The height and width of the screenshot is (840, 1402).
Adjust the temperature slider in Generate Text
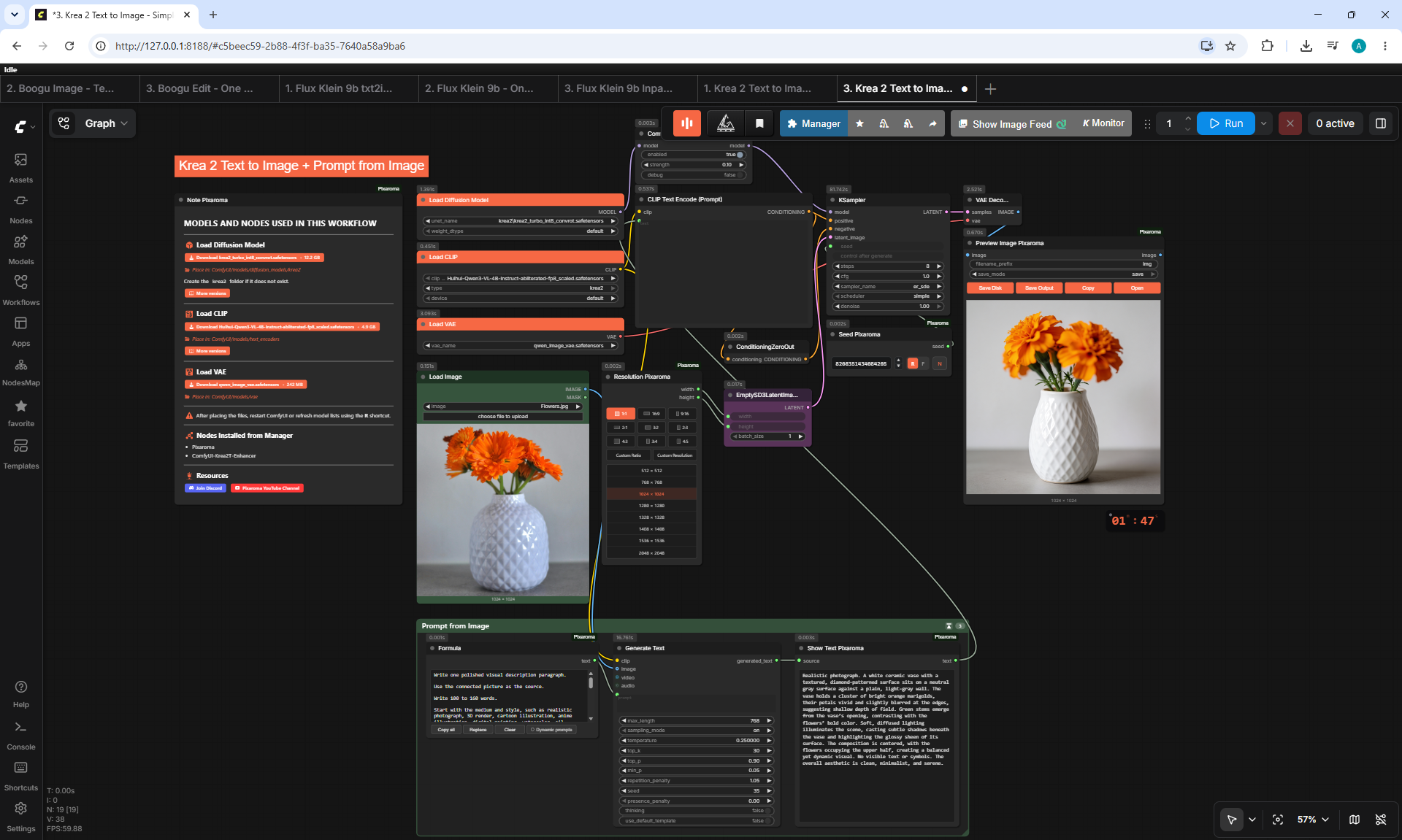[697, 741]
